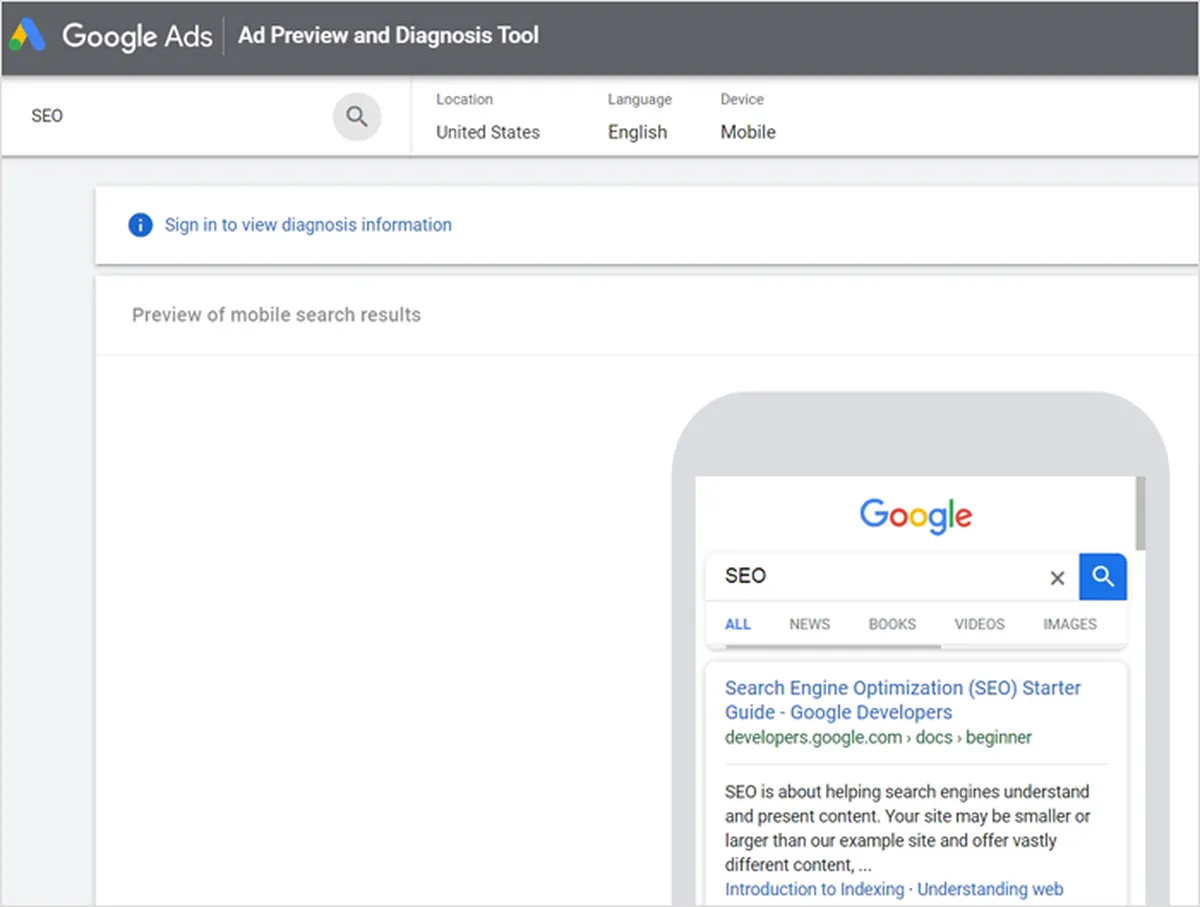1200x907 pixels.
Task: Switch to the IMAGES tab
Action: tap(1070, 624)
